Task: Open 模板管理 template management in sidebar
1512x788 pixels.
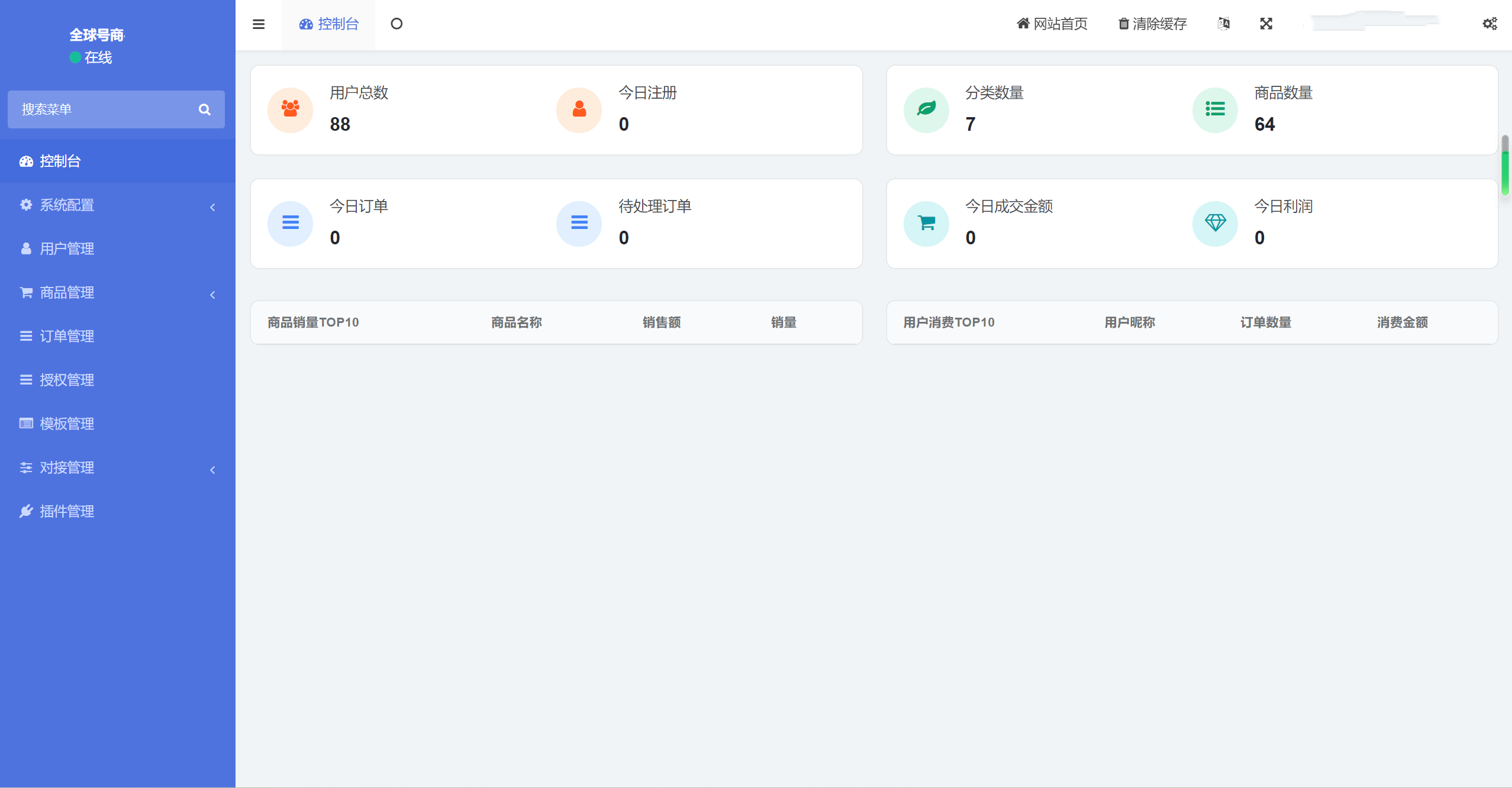Action: (66, 424)
